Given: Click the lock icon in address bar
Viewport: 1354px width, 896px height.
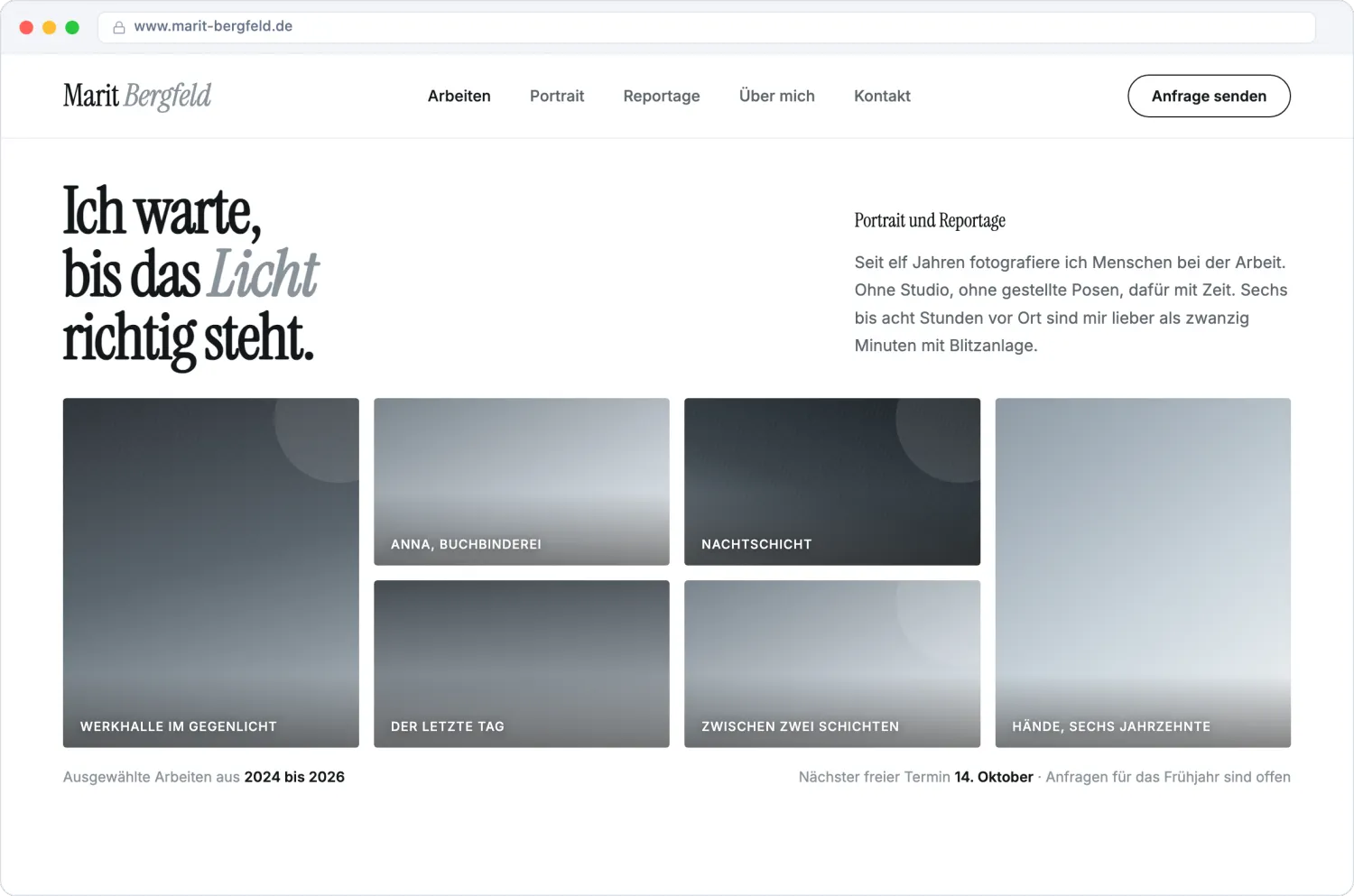Looking at the screenshot, I should point(118,27).
